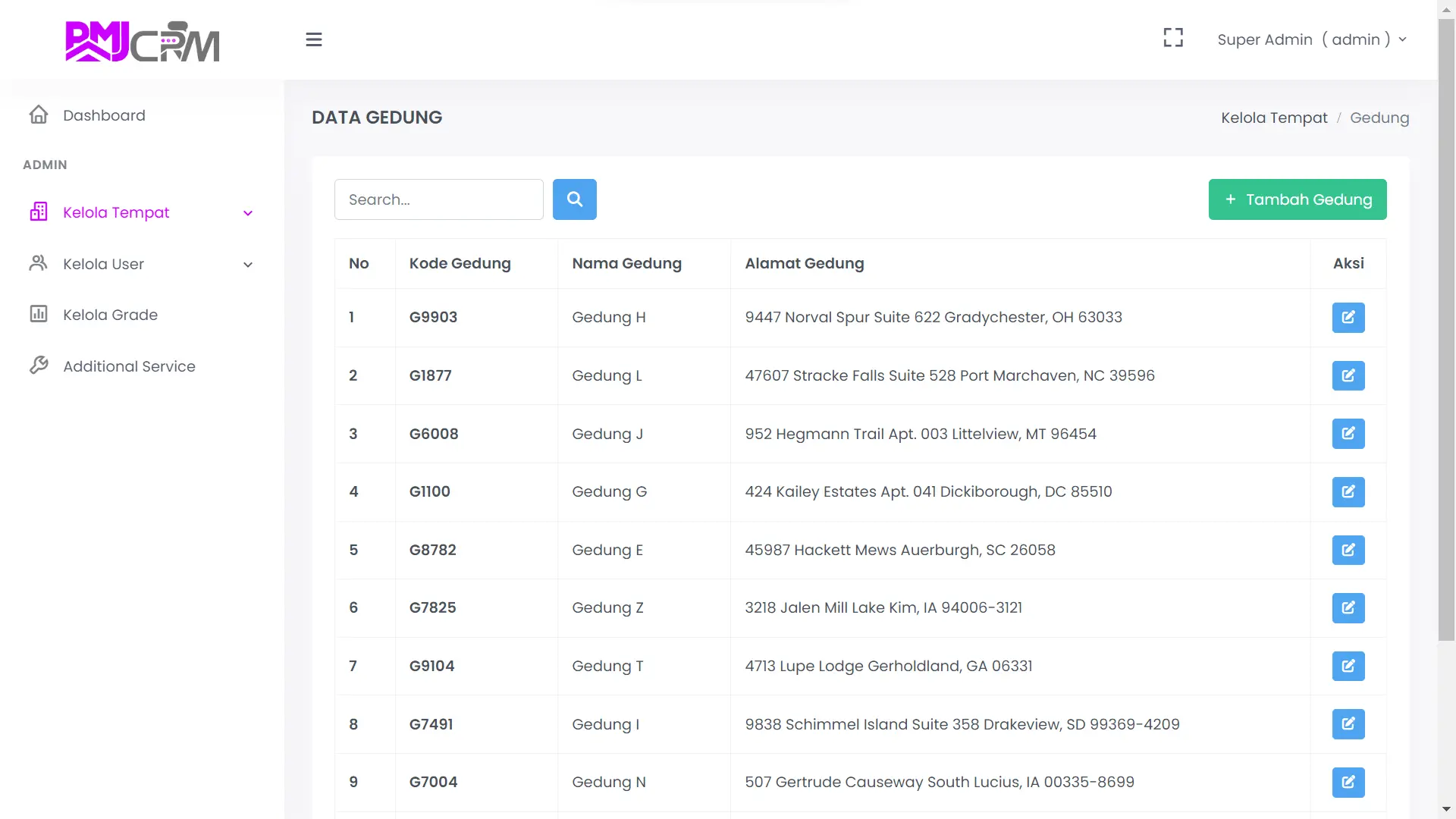Enter fullscreen mode via the fullscreen icon
This screenshot has height=819, width=1456.
1173,38
